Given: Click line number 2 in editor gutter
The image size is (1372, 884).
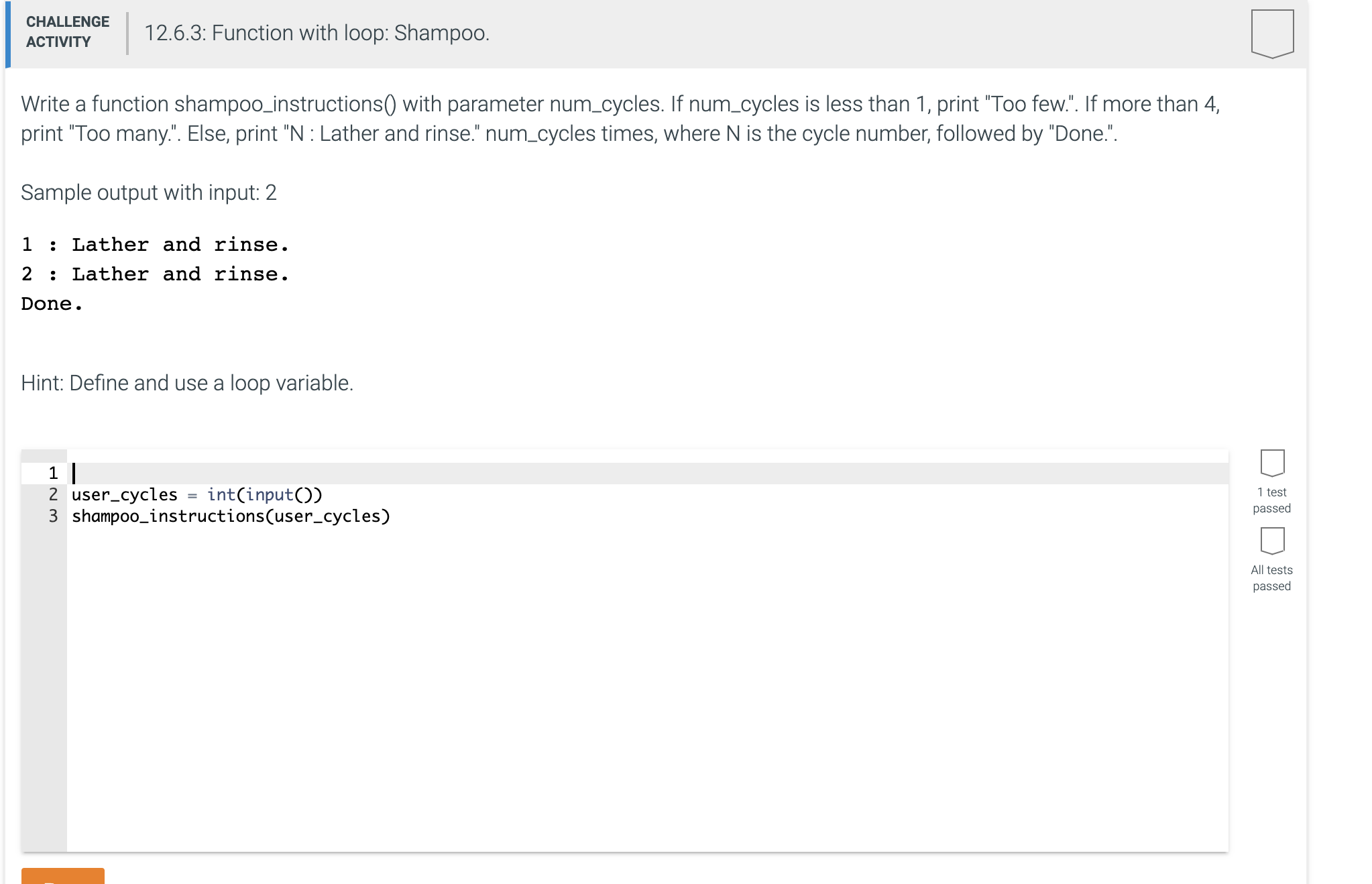Looking at the screenshot, I should coord(53,495).
